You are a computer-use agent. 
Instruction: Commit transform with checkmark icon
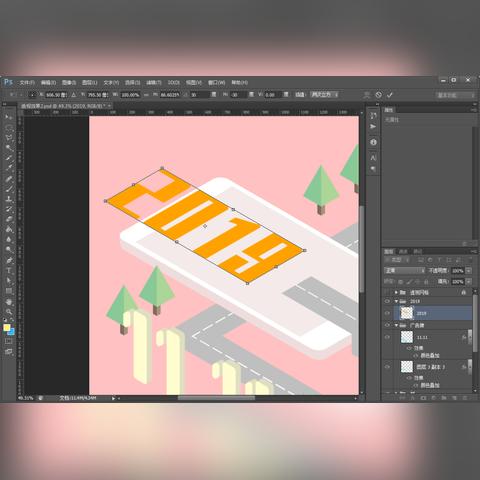pyautogui.click(x=390, y=95)
